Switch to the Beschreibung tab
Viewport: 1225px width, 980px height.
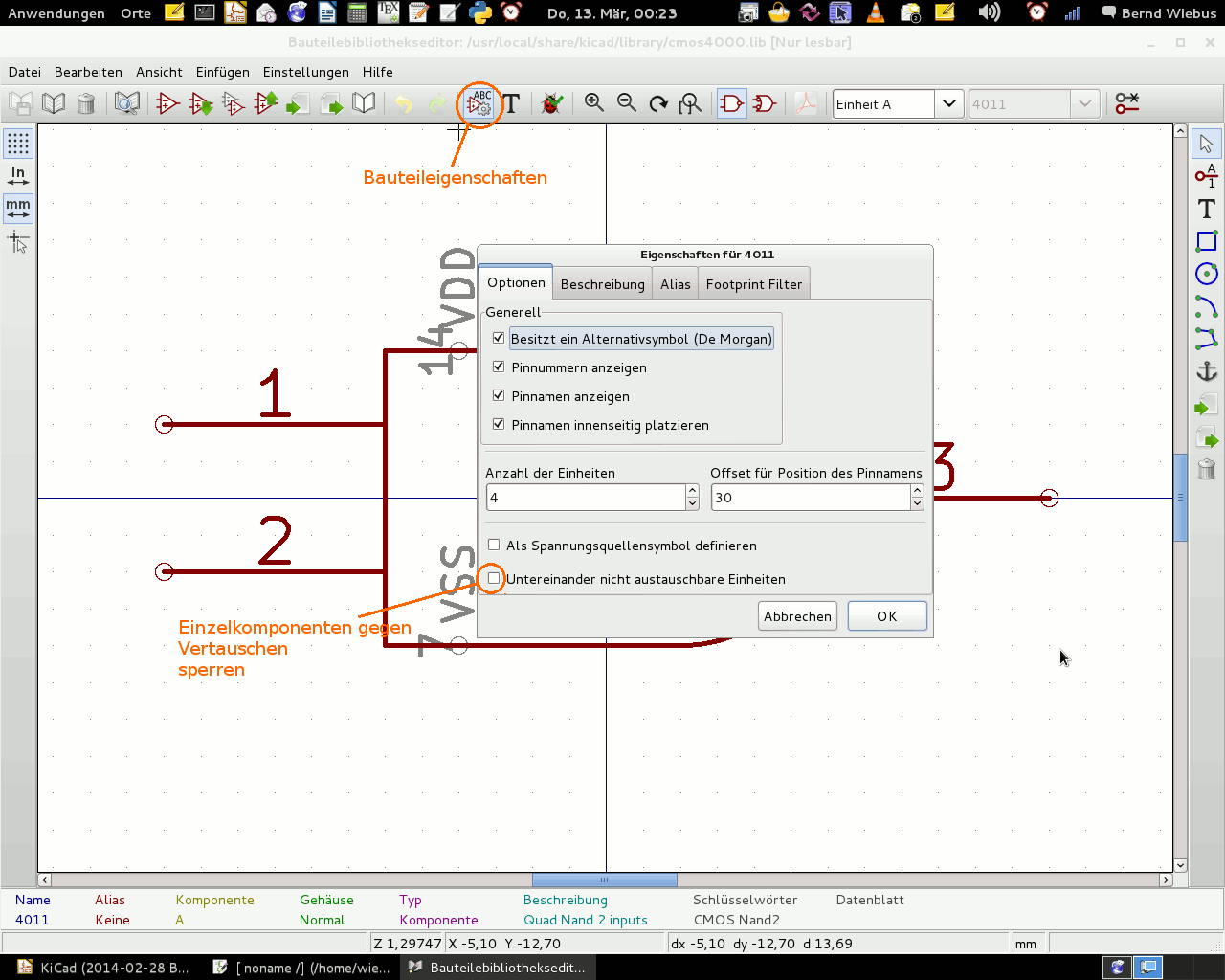pyautogui.click(x=603, y=284)
